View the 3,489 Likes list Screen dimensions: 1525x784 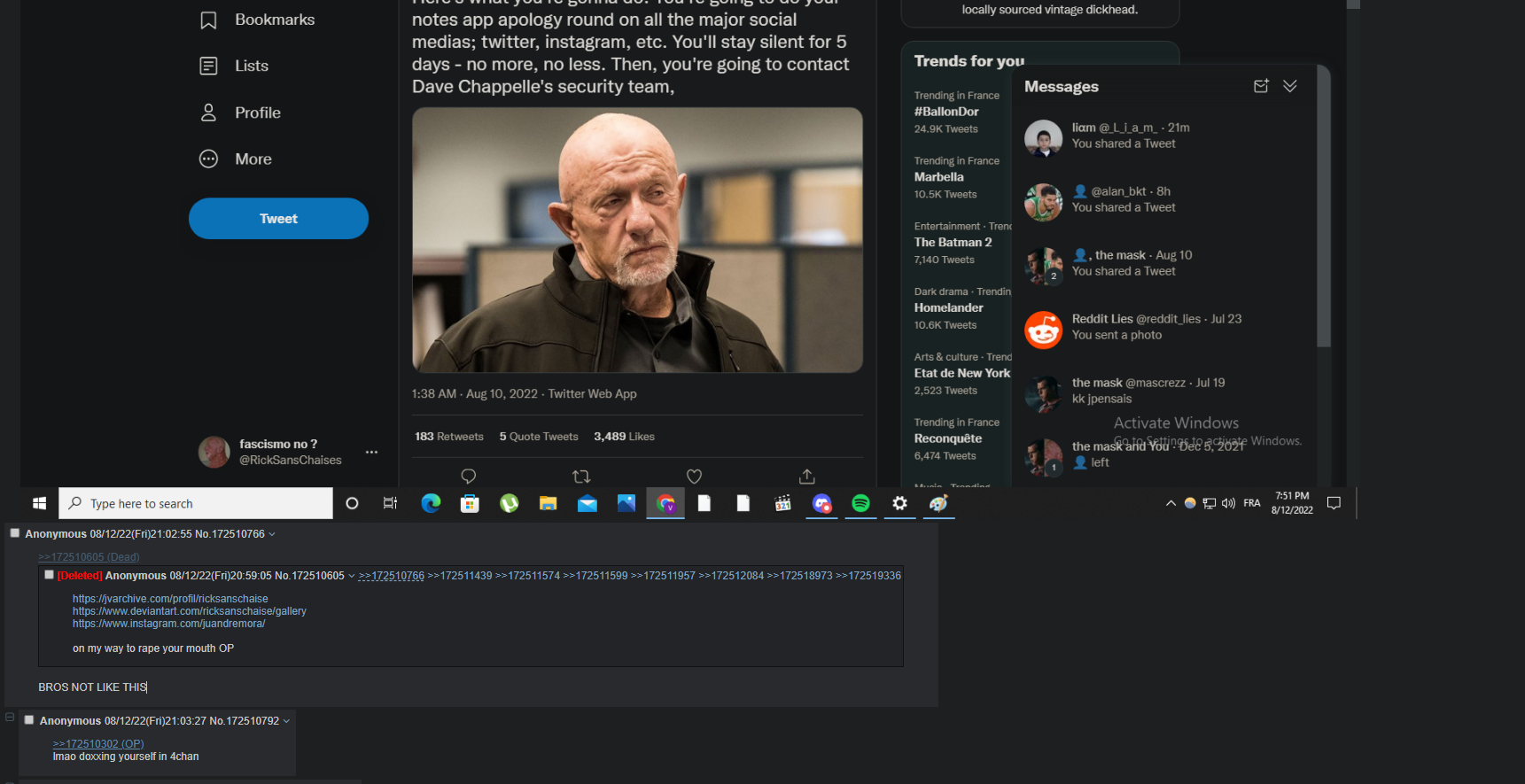tap(624, 436)
